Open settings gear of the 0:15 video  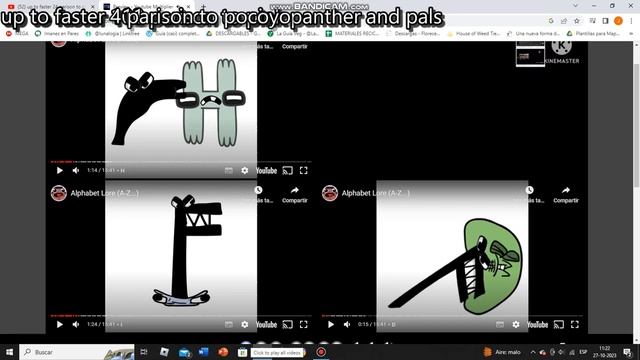click(516, 324)
